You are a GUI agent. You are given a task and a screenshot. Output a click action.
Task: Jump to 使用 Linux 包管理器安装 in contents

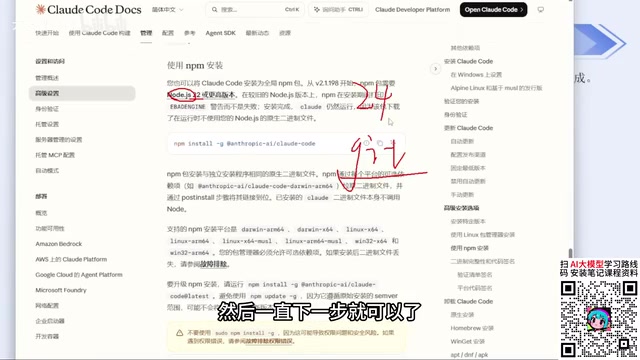click(x=482, y=235)
